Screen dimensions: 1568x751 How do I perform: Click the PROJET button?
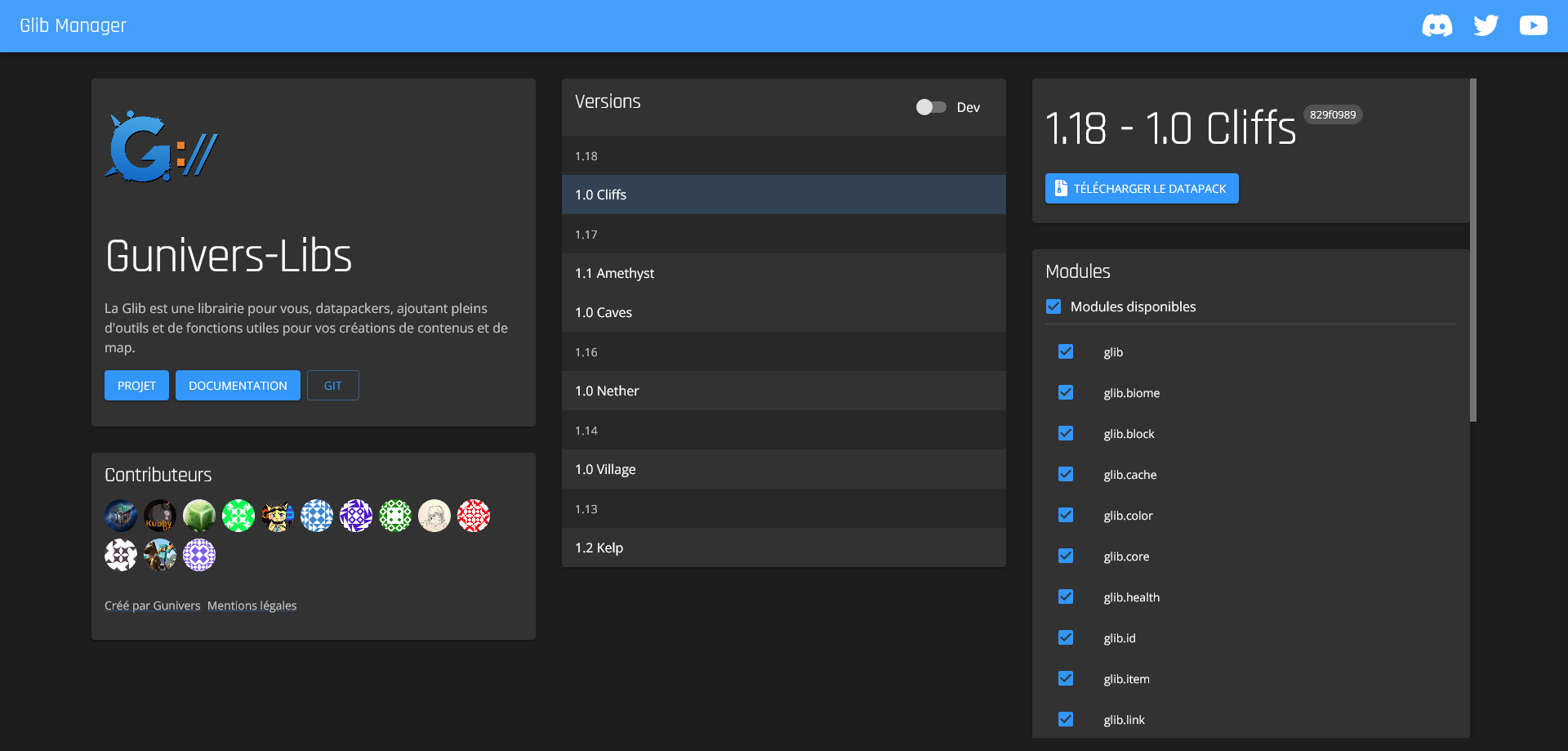(136, 386)
